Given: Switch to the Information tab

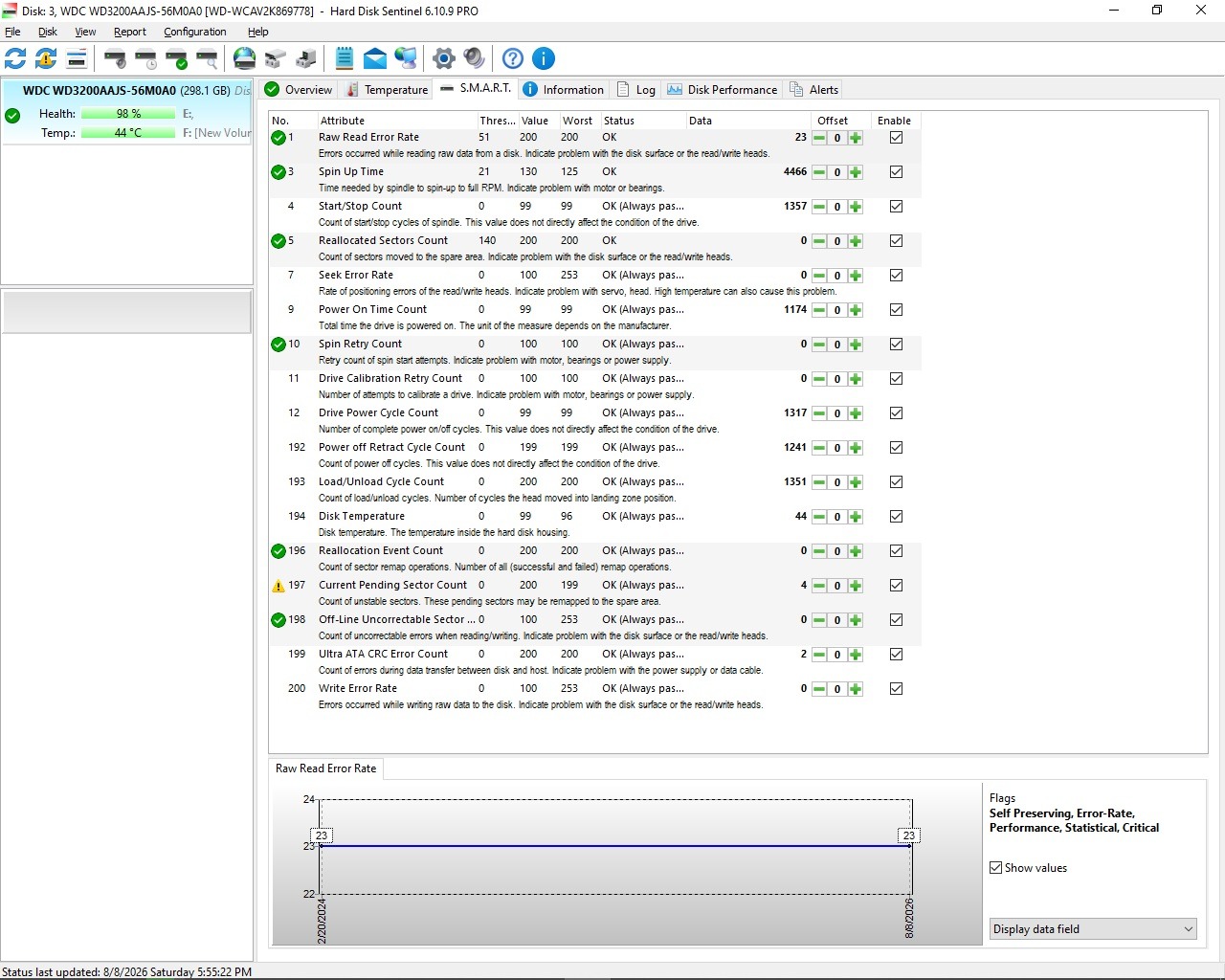Looking at the screenshot, I should [564, 90].
